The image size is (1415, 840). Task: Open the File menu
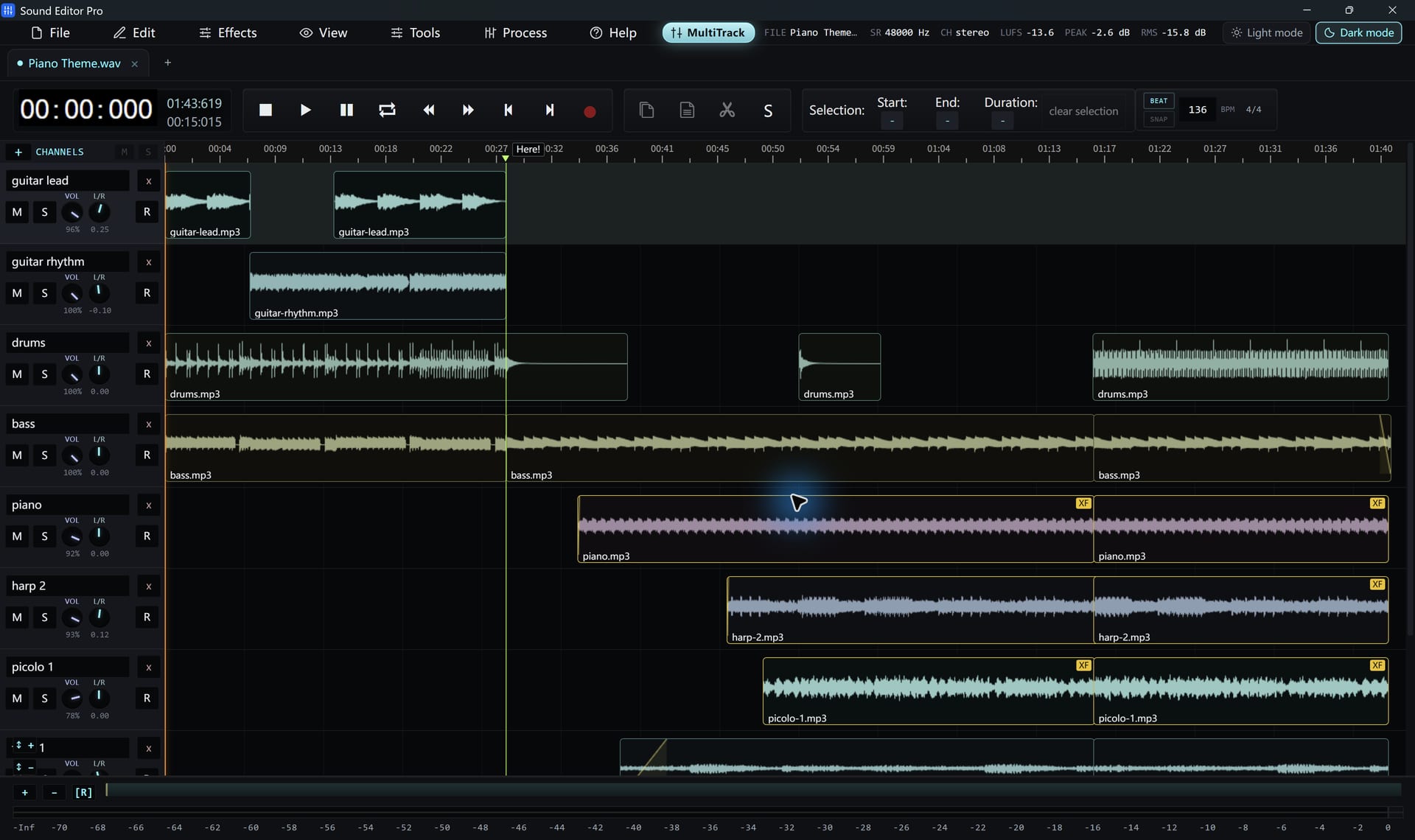coord(51,32)
